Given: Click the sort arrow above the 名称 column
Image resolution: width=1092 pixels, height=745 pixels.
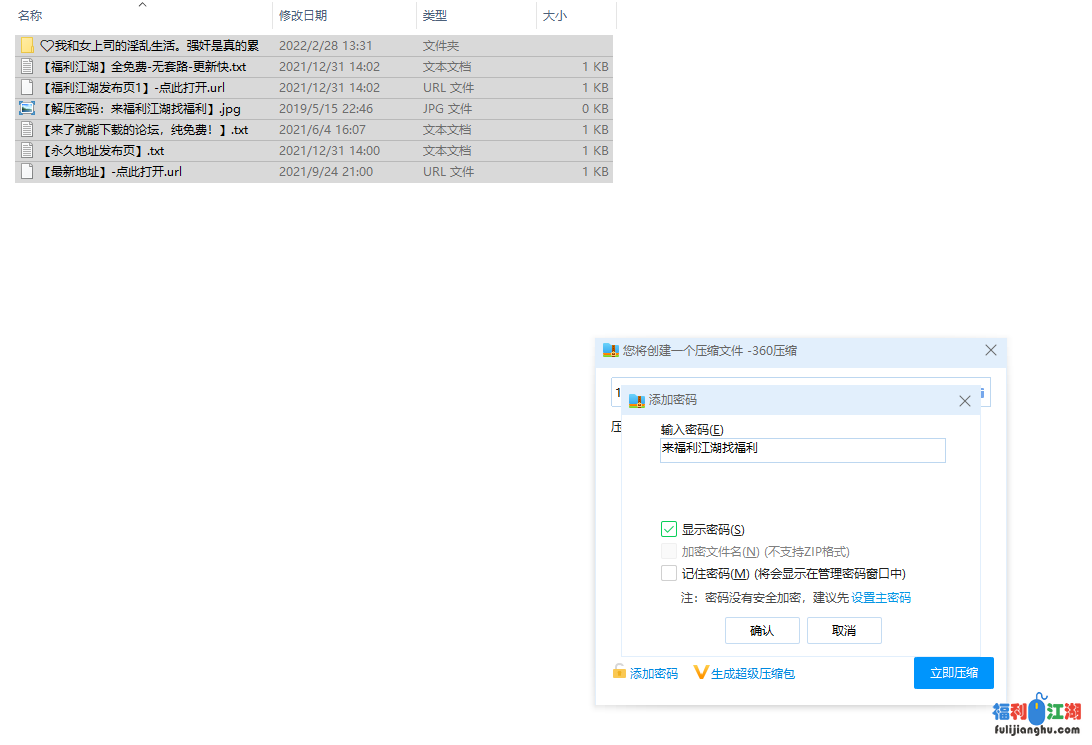Looking at the screenshot, I should pos(142,5).
